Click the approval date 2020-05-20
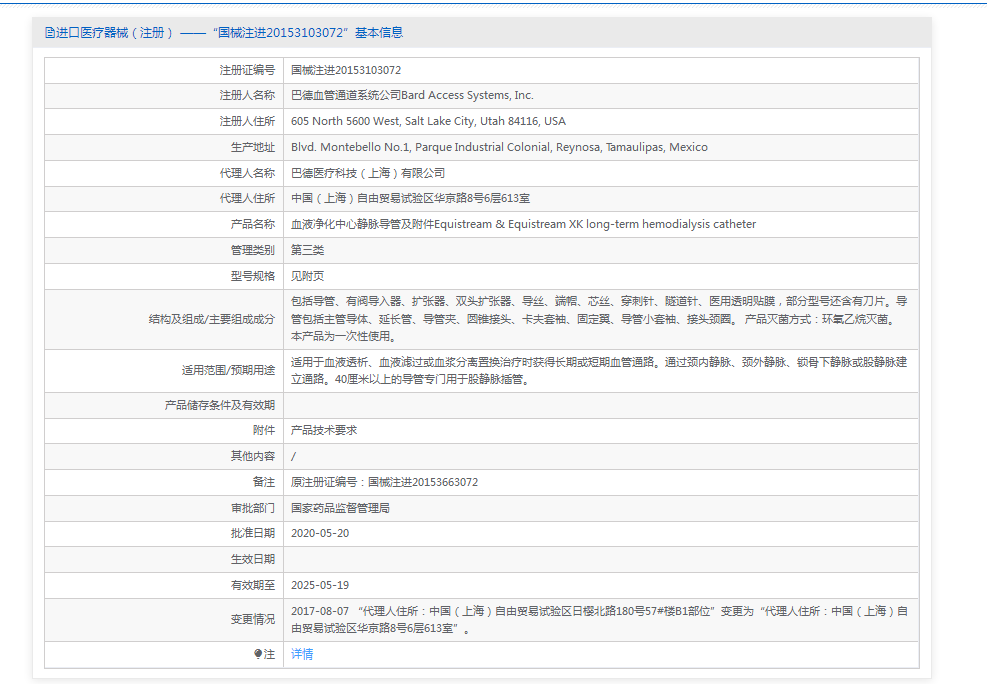Viewport: 987px width, 684px height. 320,534
